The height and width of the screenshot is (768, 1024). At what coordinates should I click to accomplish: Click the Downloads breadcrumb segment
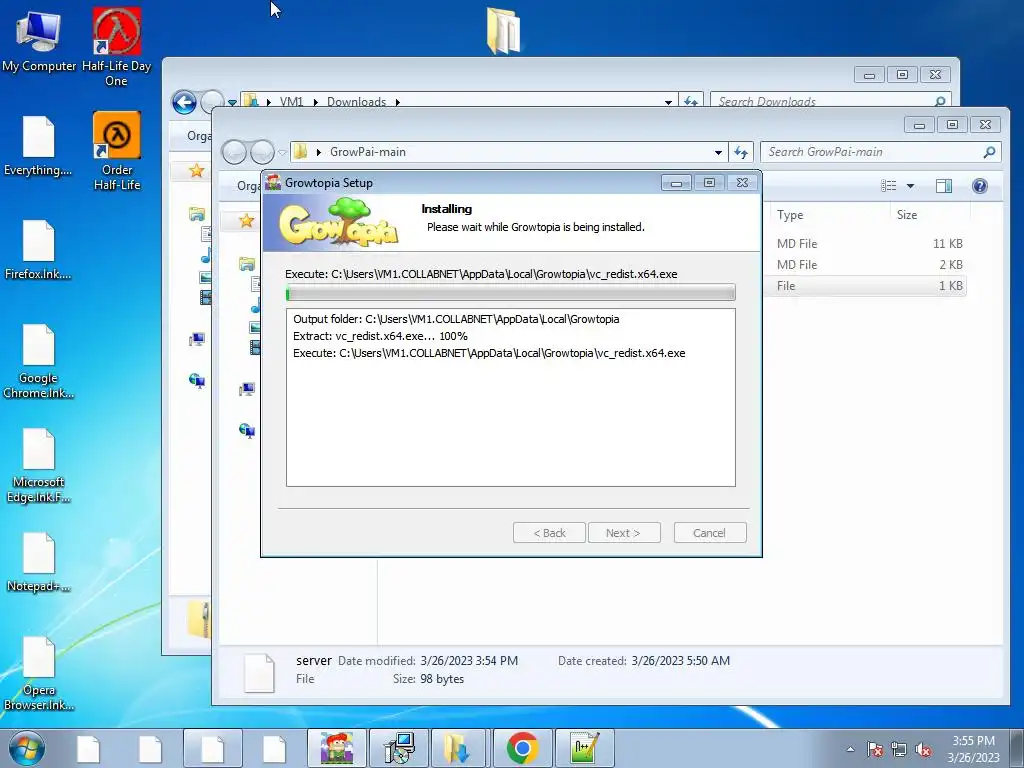357,102
